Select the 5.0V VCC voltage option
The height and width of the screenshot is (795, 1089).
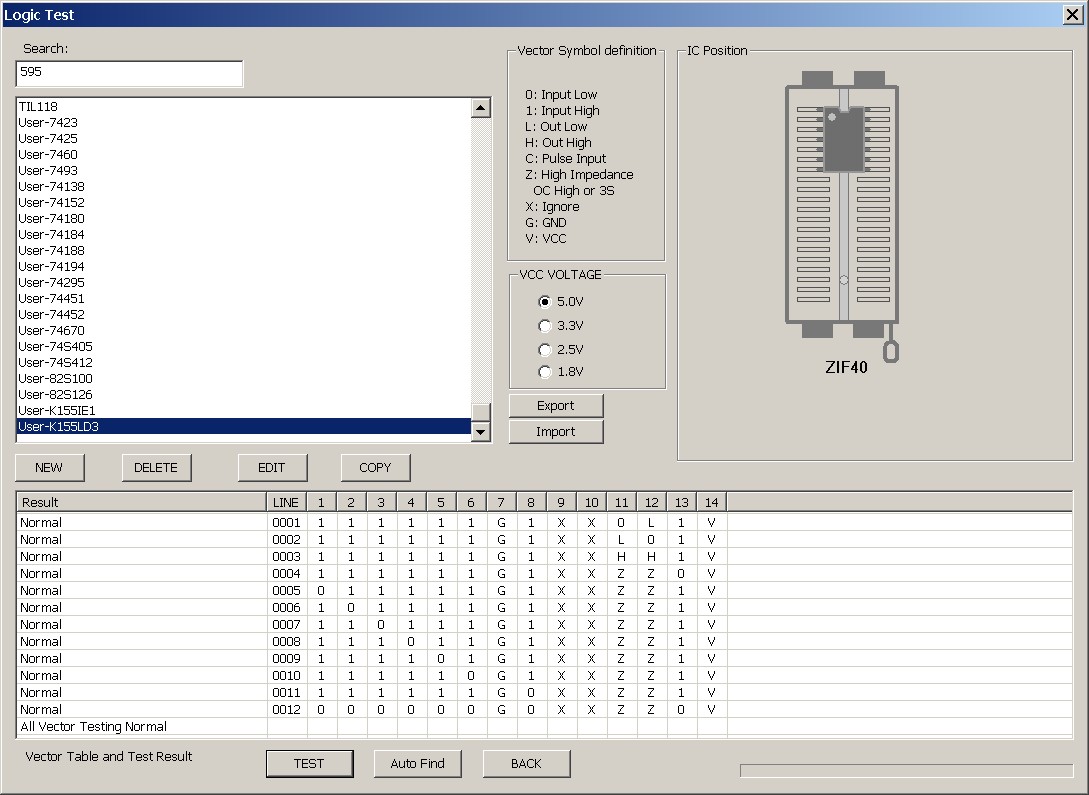click(x=545, y=301)
